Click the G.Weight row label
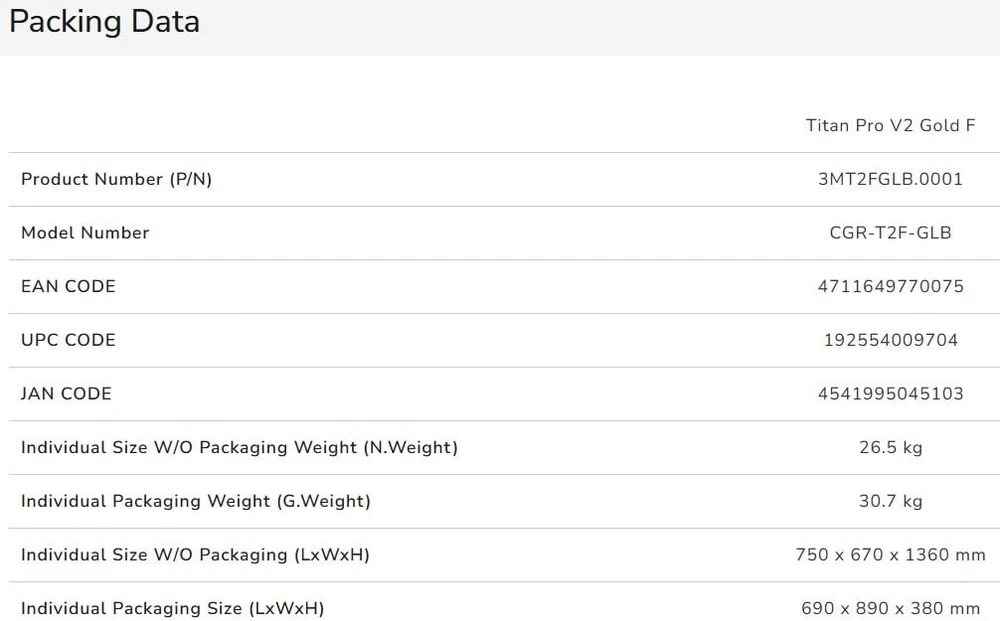The image size is (1000, 621). [196, 501]
